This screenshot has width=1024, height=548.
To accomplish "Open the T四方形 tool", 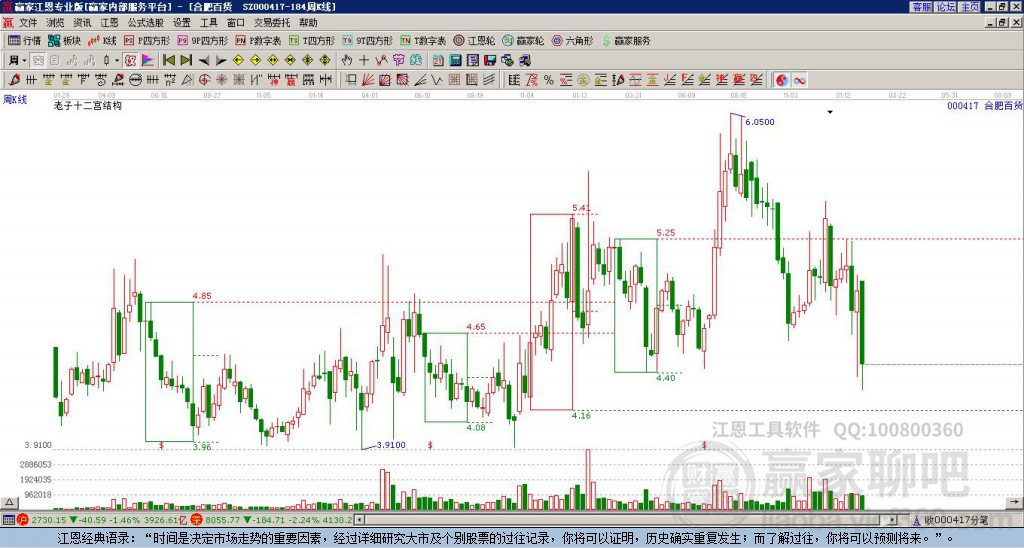I will click(312, 40).
